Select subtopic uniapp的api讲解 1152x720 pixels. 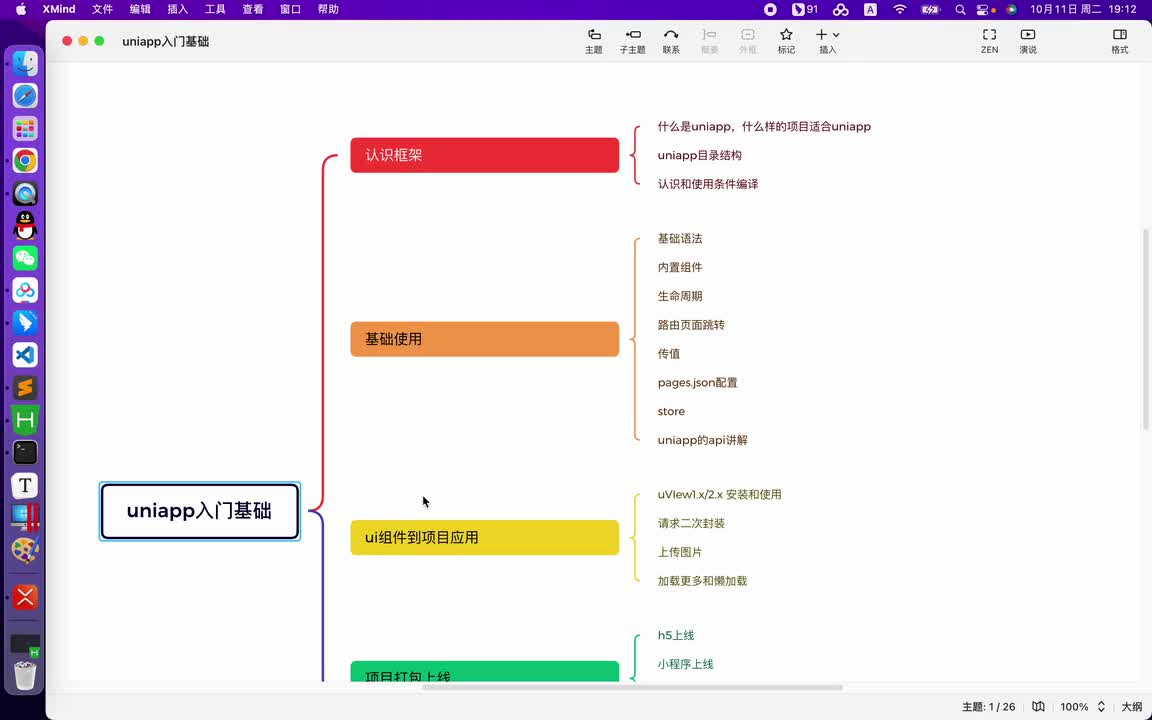(x=702, y=440)
